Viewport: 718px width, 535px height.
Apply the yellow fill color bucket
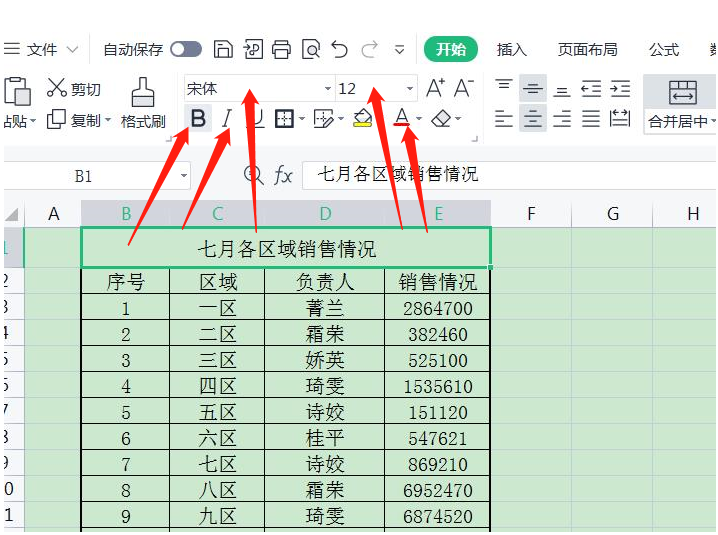(363, 118)
